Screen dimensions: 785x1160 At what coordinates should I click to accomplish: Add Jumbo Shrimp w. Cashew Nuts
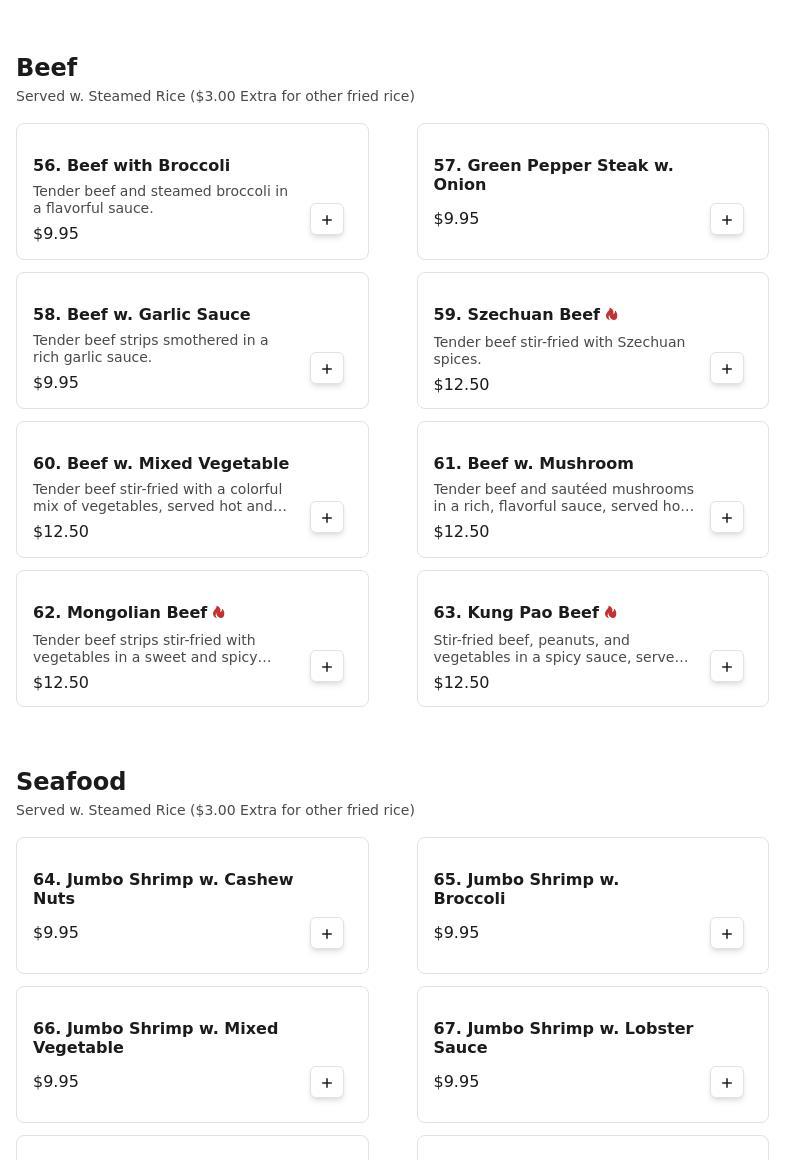tap(327, 934)
